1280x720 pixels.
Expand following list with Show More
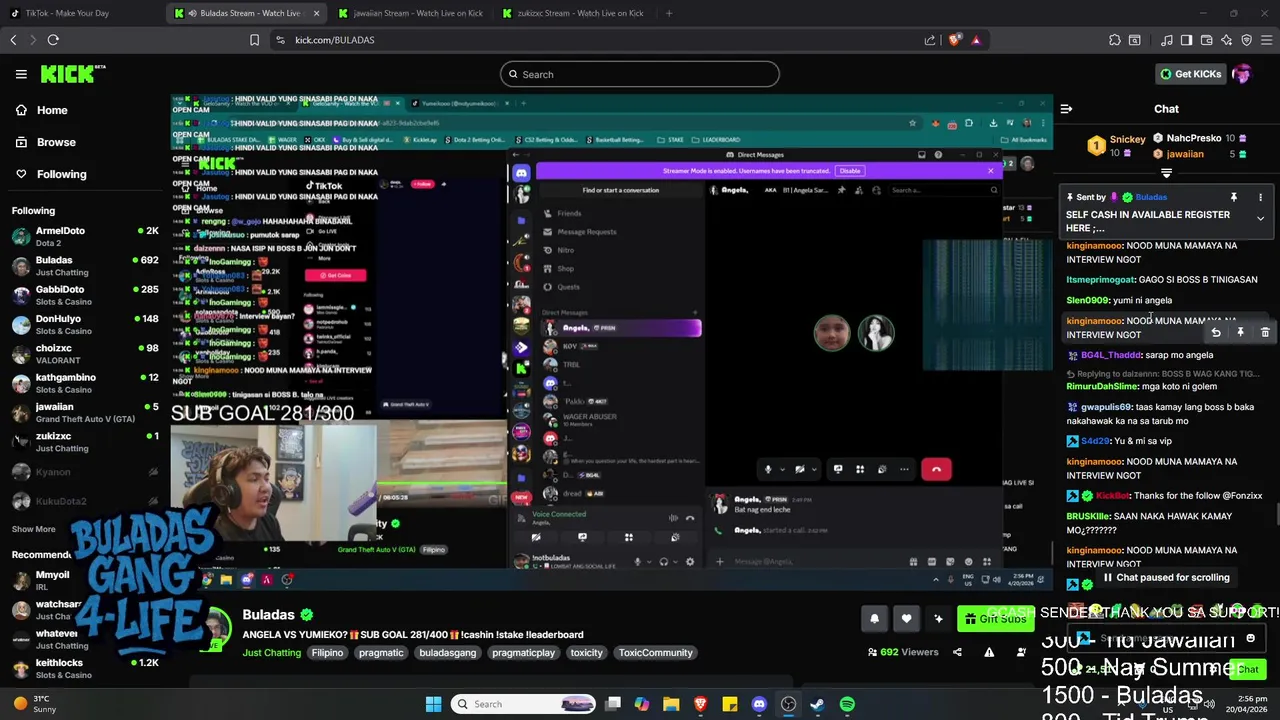(x=34, y=529)
